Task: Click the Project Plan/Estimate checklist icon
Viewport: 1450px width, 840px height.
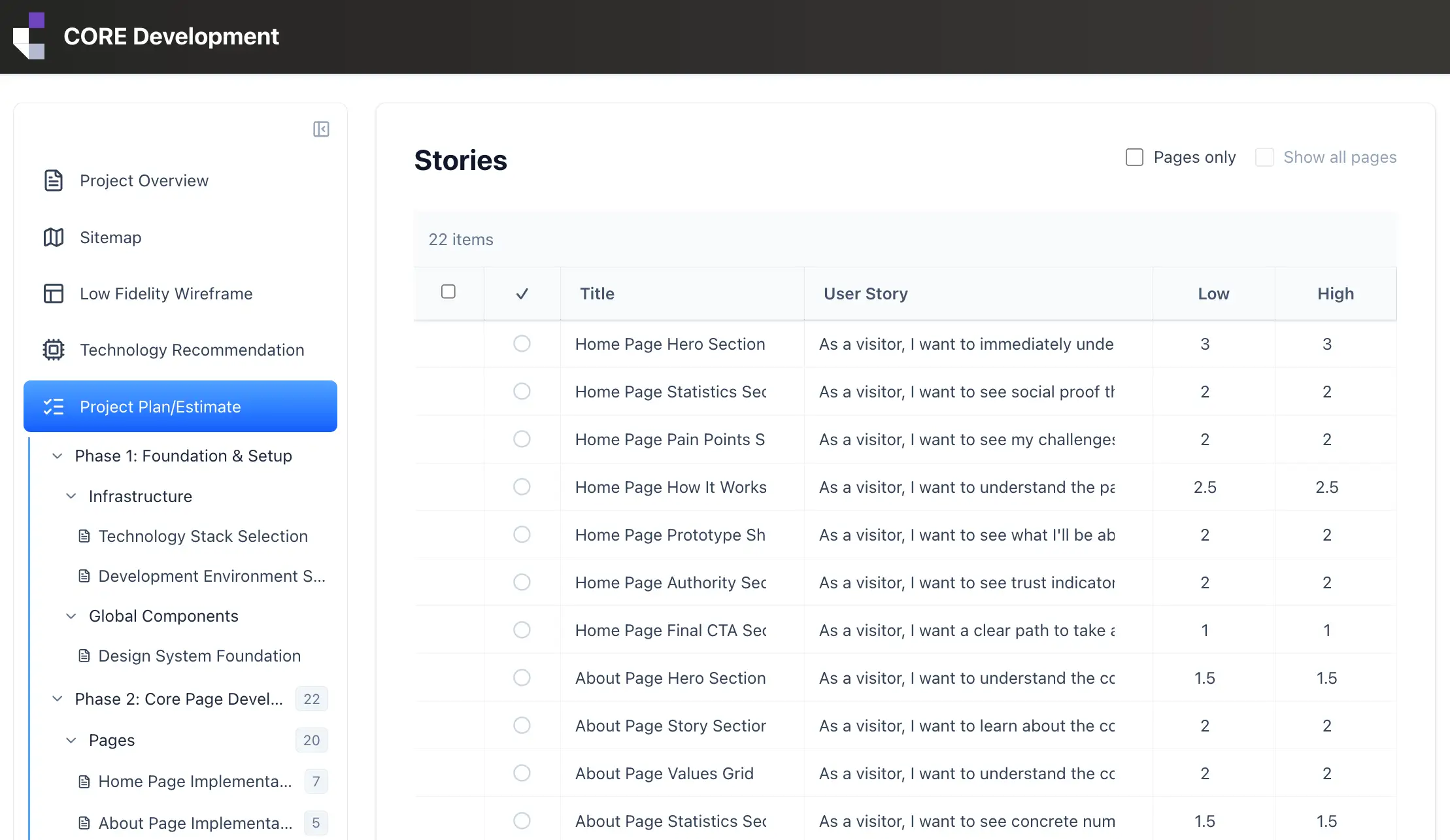Action: click(53, 406)
